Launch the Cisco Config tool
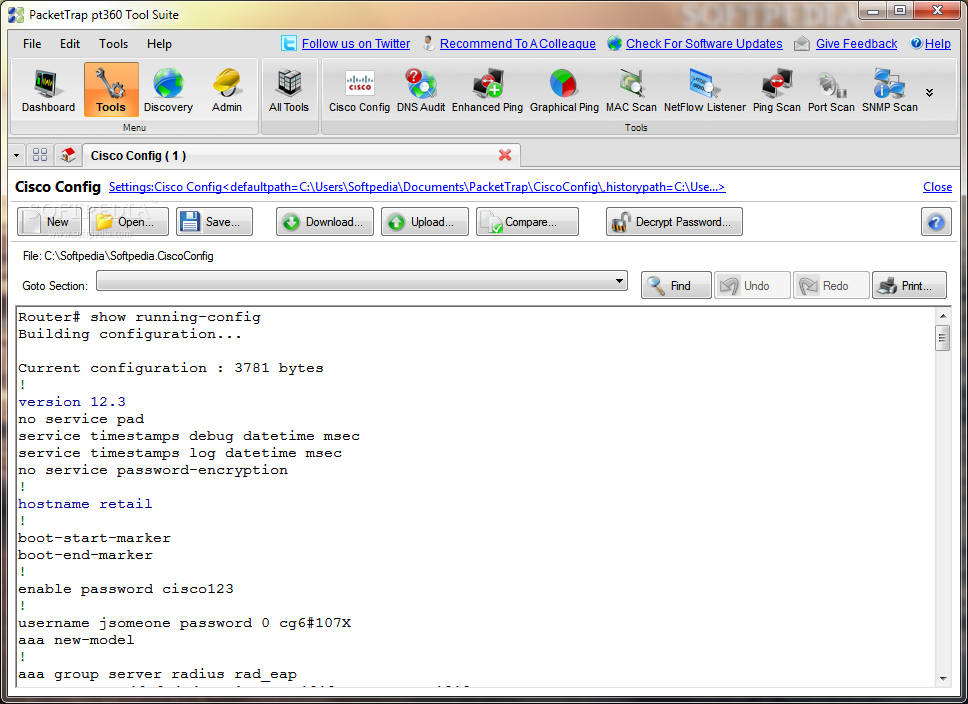The width and height of the screenshot is (968, 704). (359, 90)
